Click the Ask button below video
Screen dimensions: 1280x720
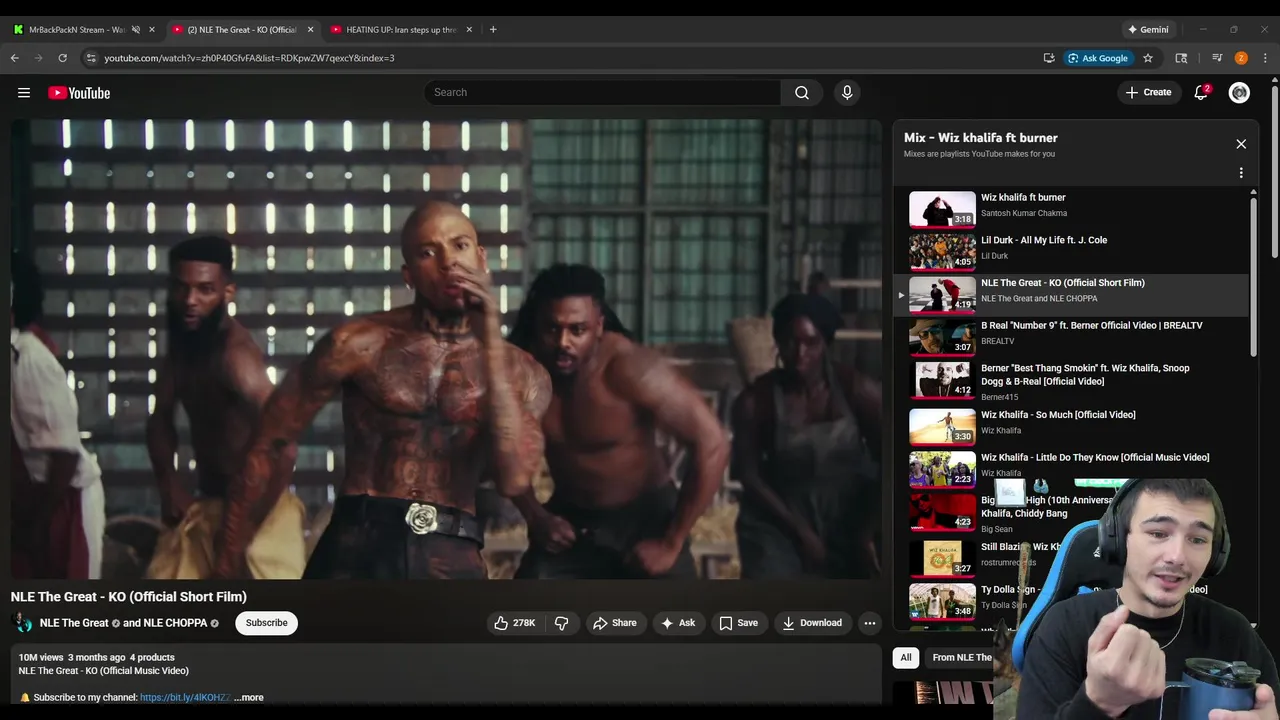point(678,623)
